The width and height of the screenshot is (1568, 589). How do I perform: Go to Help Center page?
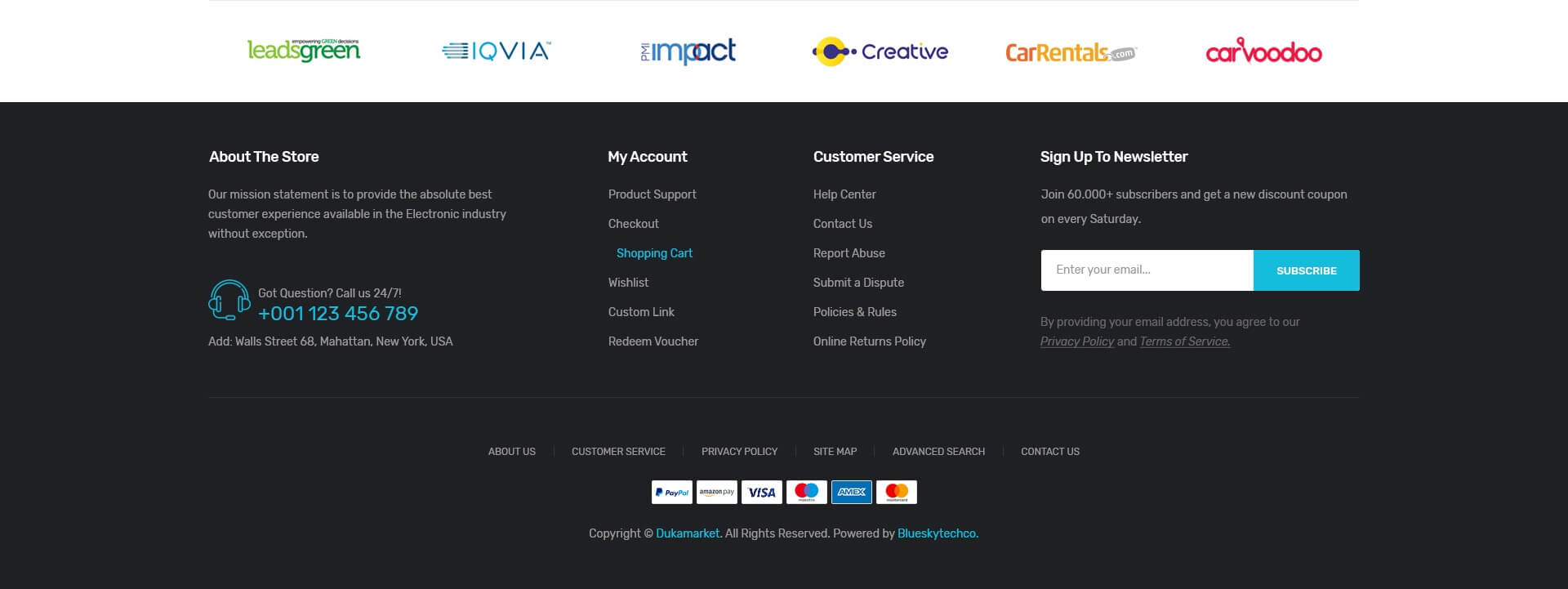click(x=844, y=194)
